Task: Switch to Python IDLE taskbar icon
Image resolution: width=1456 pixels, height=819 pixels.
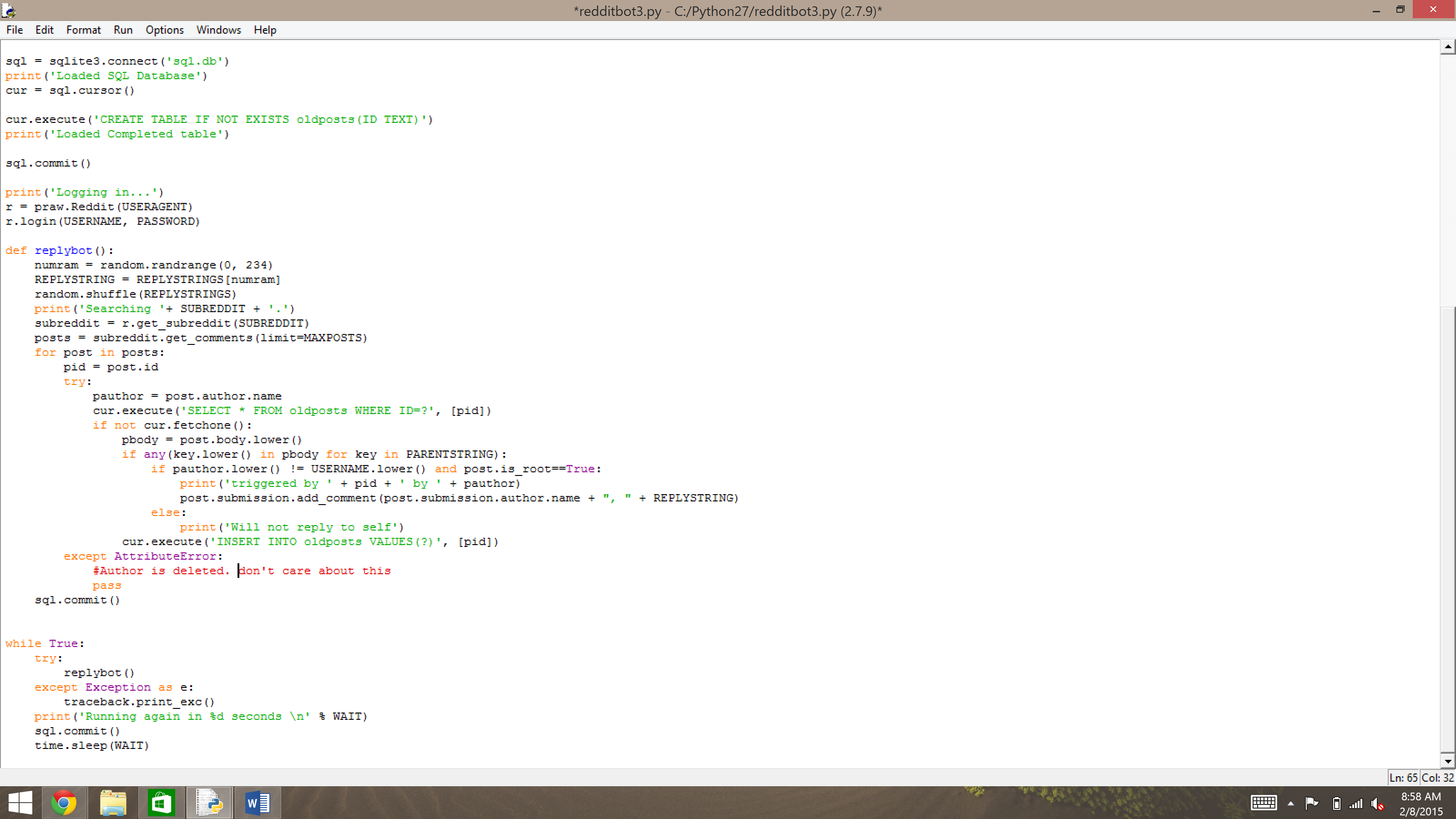Action: [209, 803]
